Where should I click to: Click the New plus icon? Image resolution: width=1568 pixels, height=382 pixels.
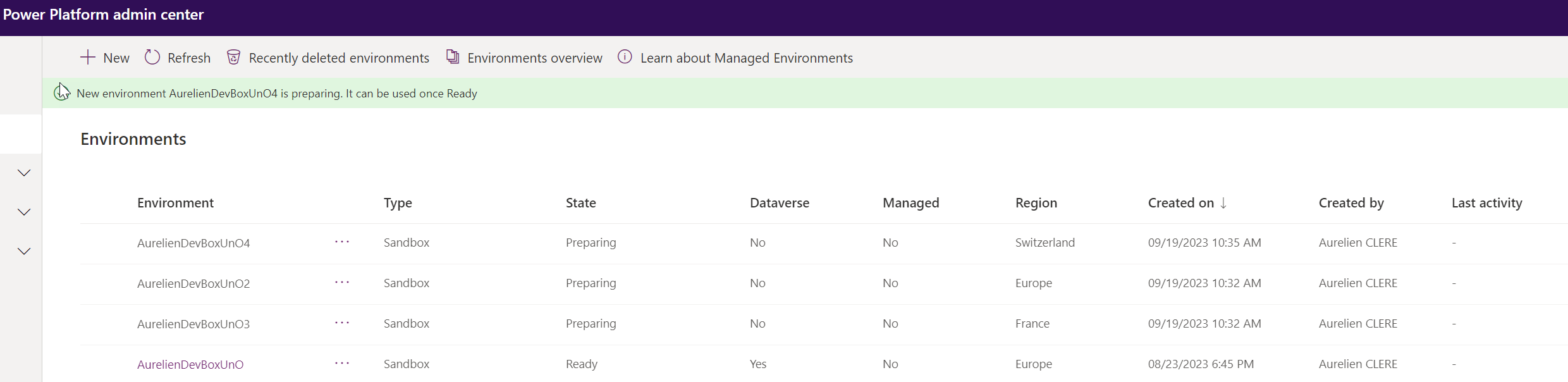[x=88, y=58]
